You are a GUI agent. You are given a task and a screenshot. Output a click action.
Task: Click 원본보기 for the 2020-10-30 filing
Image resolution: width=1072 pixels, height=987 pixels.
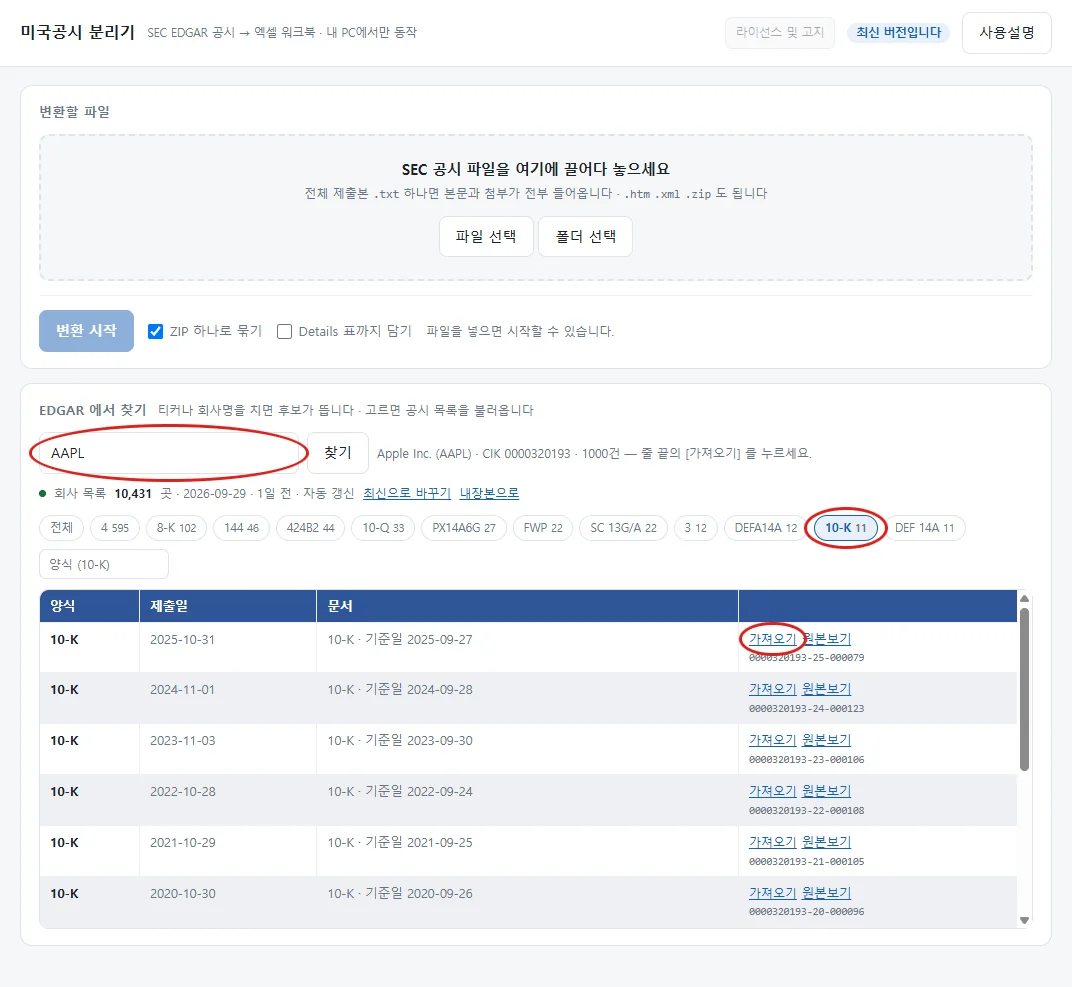pyautogui.click(x=827, y=893)
